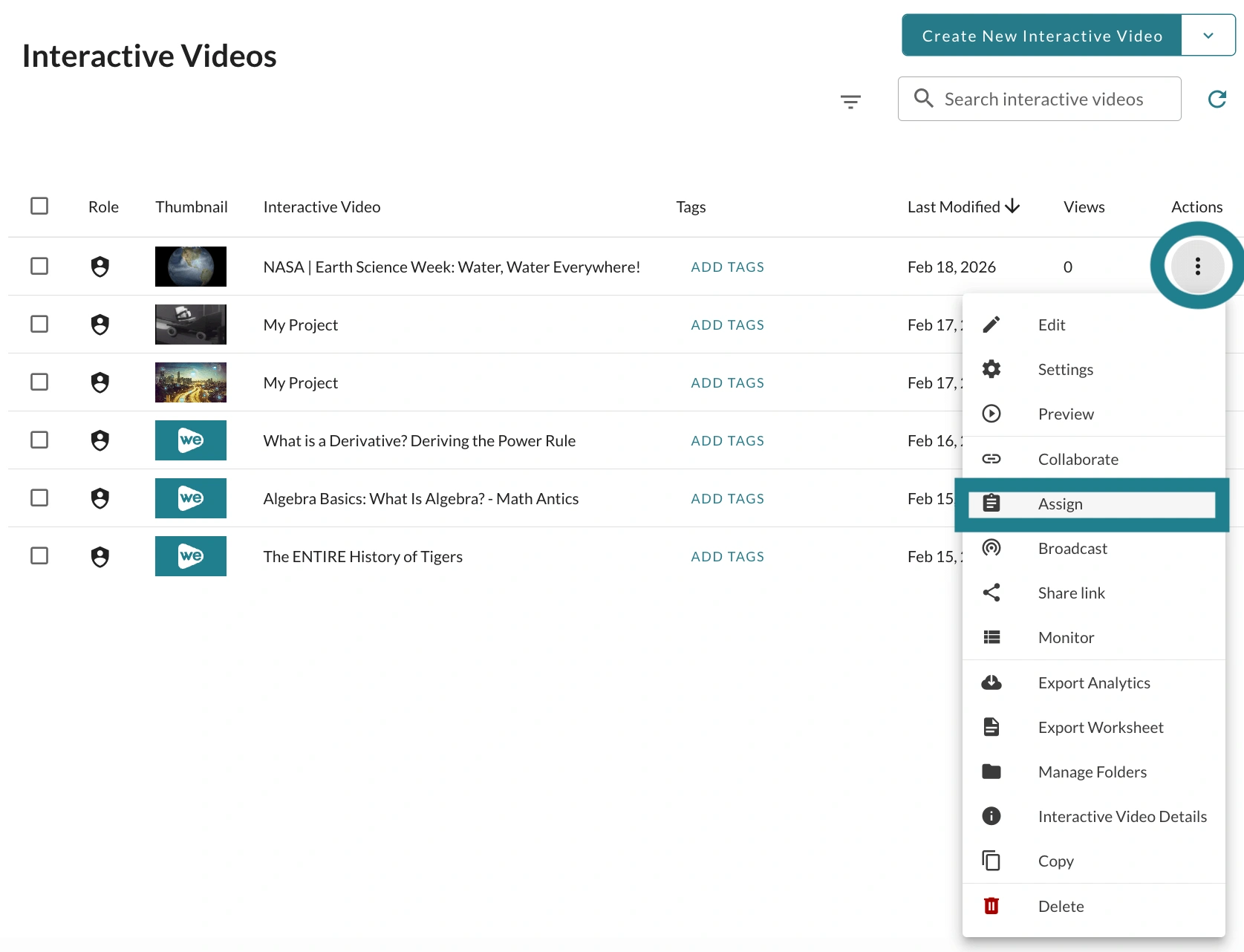The height and width of the screenshot is (952, 1244).
Task: Select Monitor menu entry
Action: [x=1093, y=637]
